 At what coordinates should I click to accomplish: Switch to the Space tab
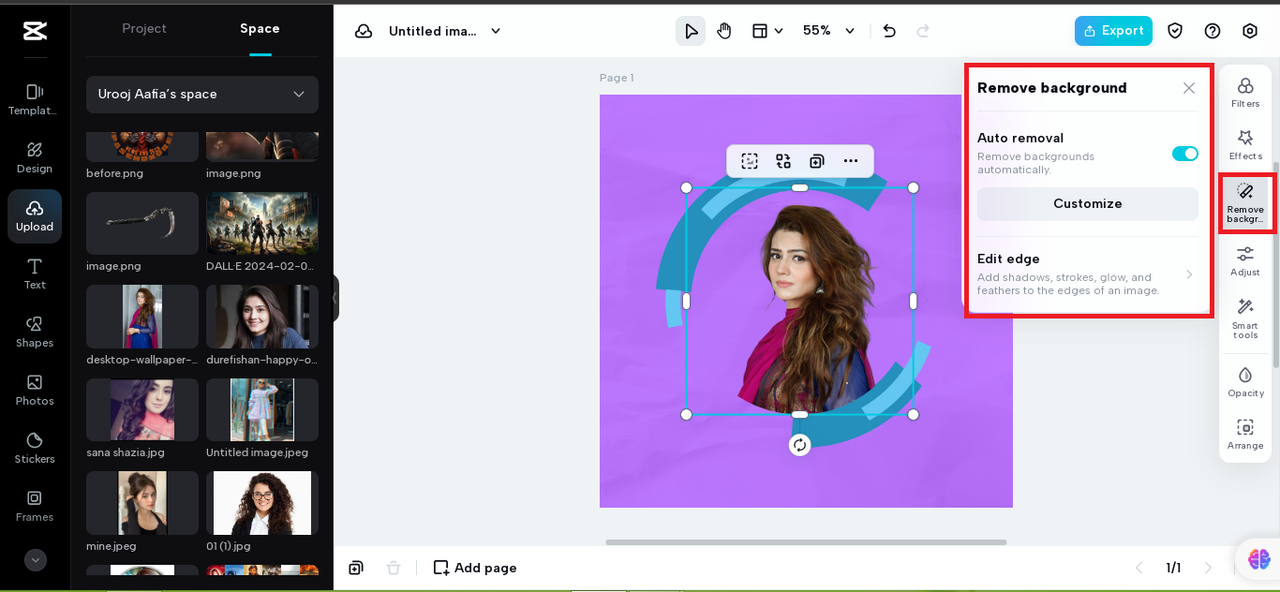click(x=260, y=28)
